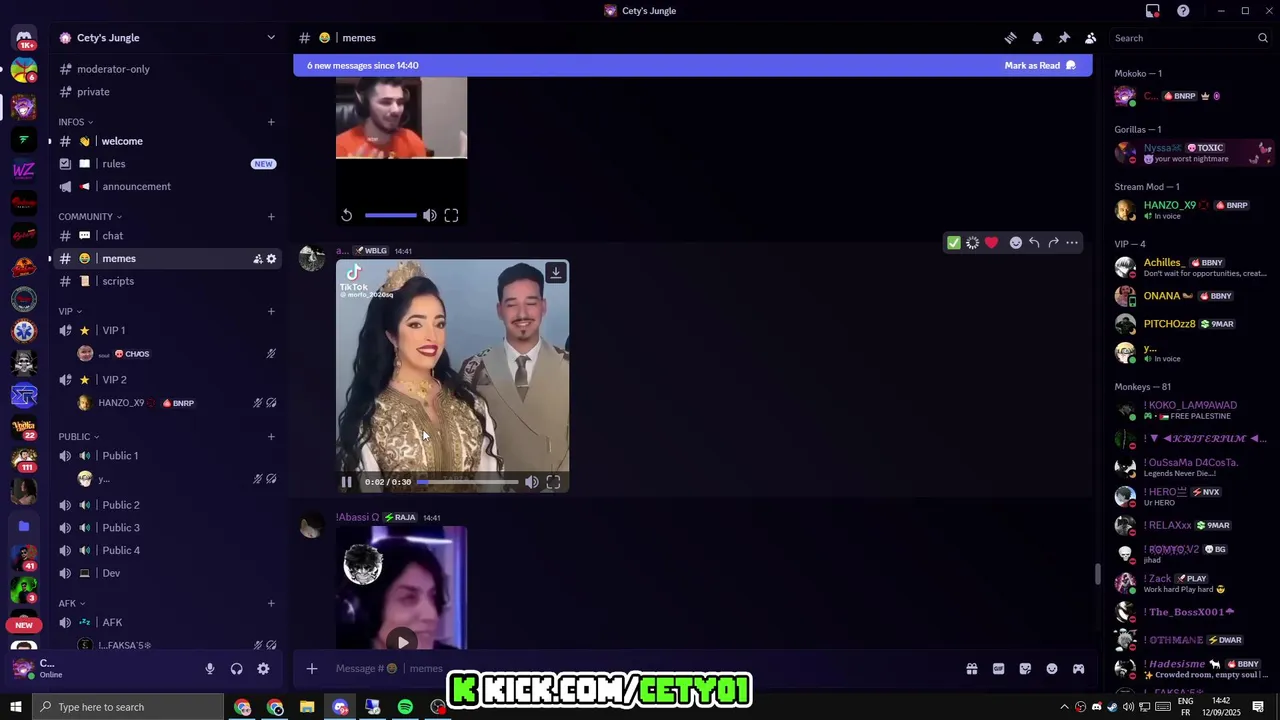This screenshot has width=1280, height=720.
Task: Open Windows Start menu
Action: [16, 707]
